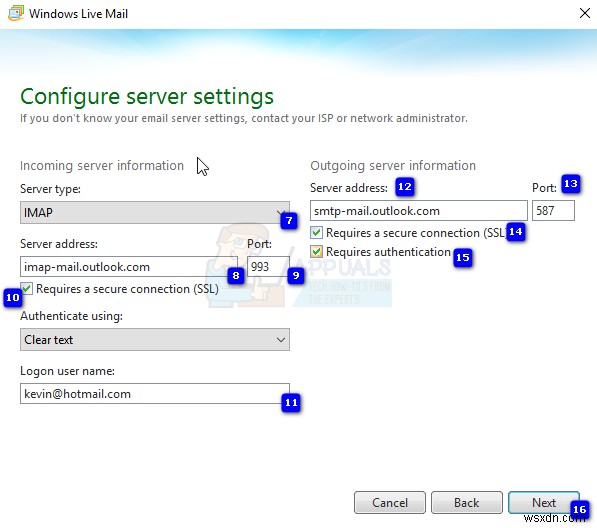Image resolution: width=597 pixels, height=528 pixels.
Task: Click the outgoing Port field showing 587
Action: [x=553, y=211]
